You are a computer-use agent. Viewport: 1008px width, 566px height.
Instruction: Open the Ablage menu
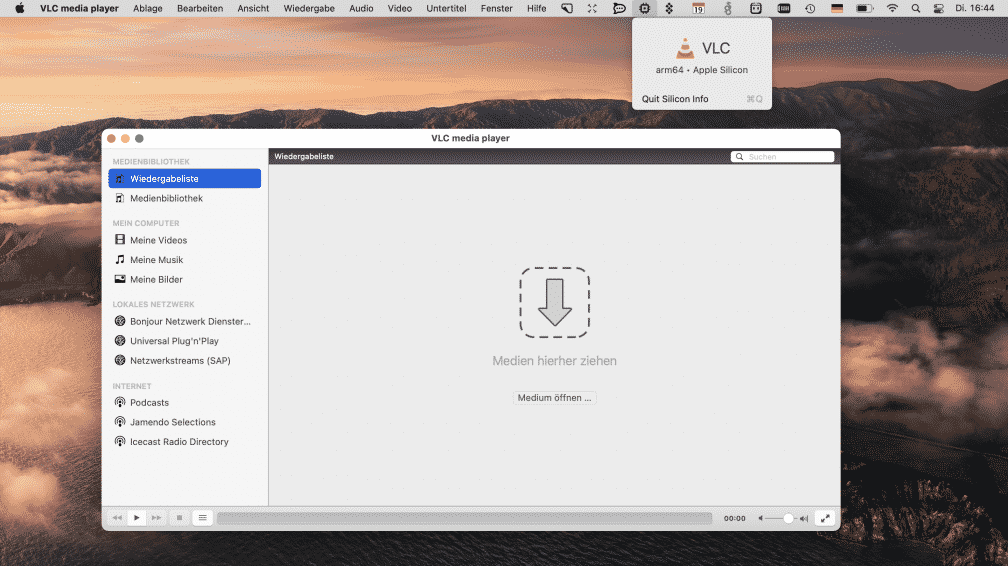[x=148, y=8]
